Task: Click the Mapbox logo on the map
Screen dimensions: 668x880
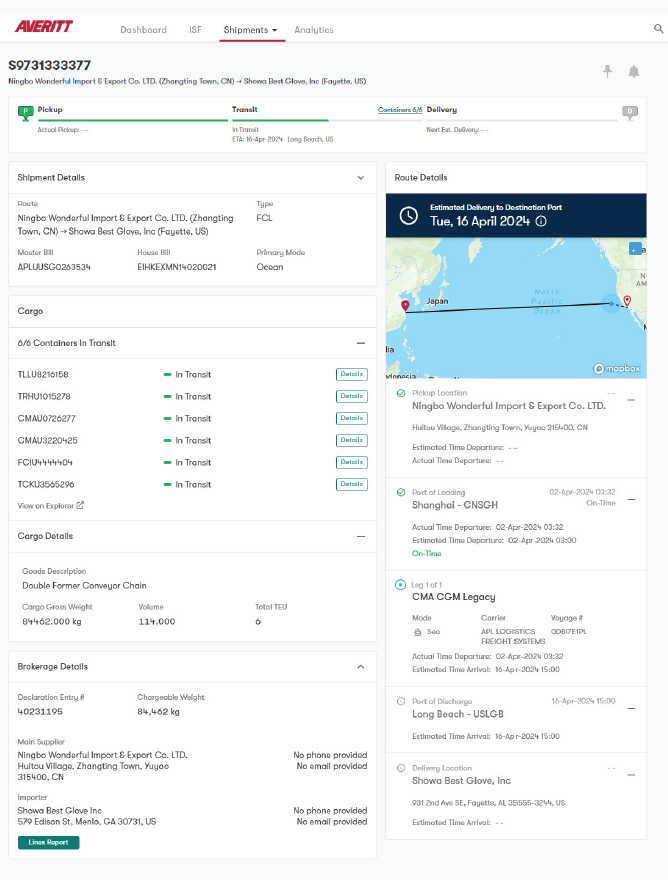Action: pos(617,368)
